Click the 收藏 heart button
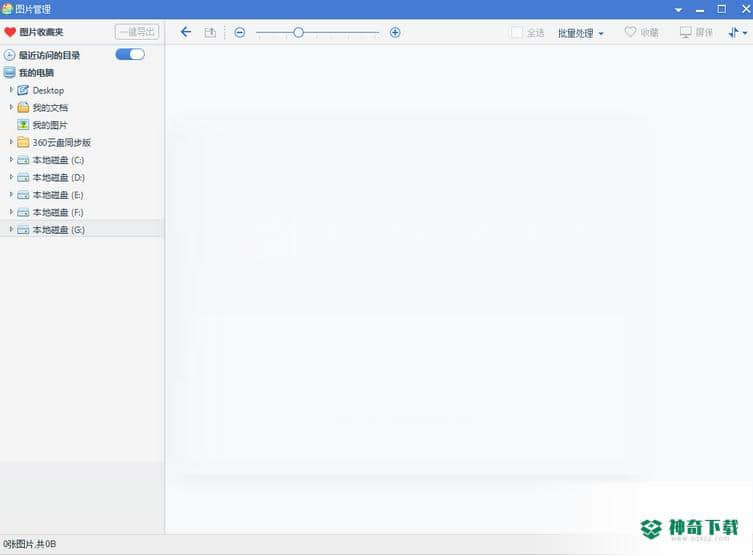Screen dimensions: 753x556 pyautogui.click(x=641, y=32)
